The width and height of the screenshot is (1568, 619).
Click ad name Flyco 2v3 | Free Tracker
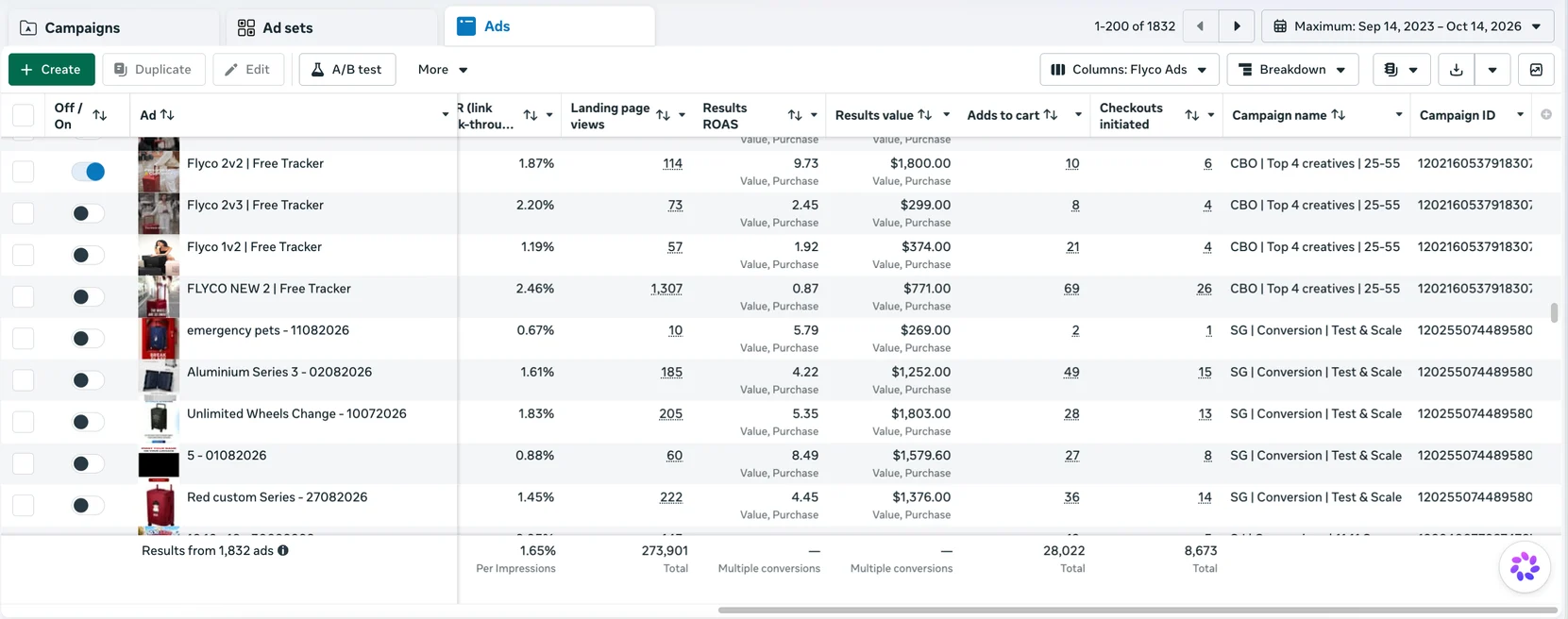click(x=255, y=205)
